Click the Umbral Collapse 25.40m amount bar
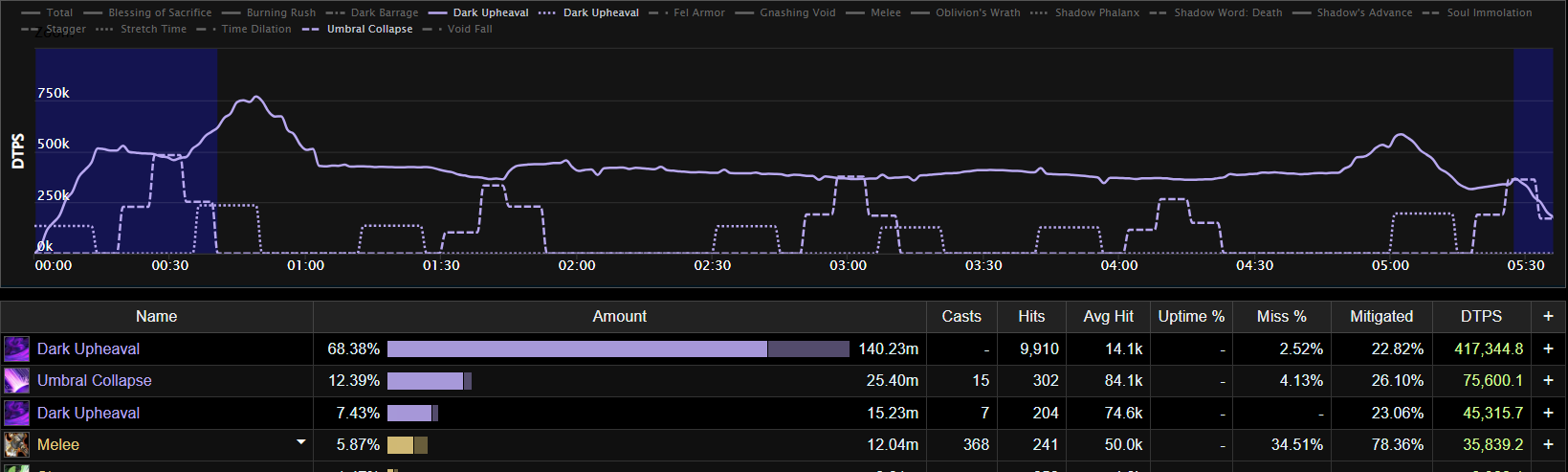Screen dimensions: 1568x472 click(x=430, y=381)
